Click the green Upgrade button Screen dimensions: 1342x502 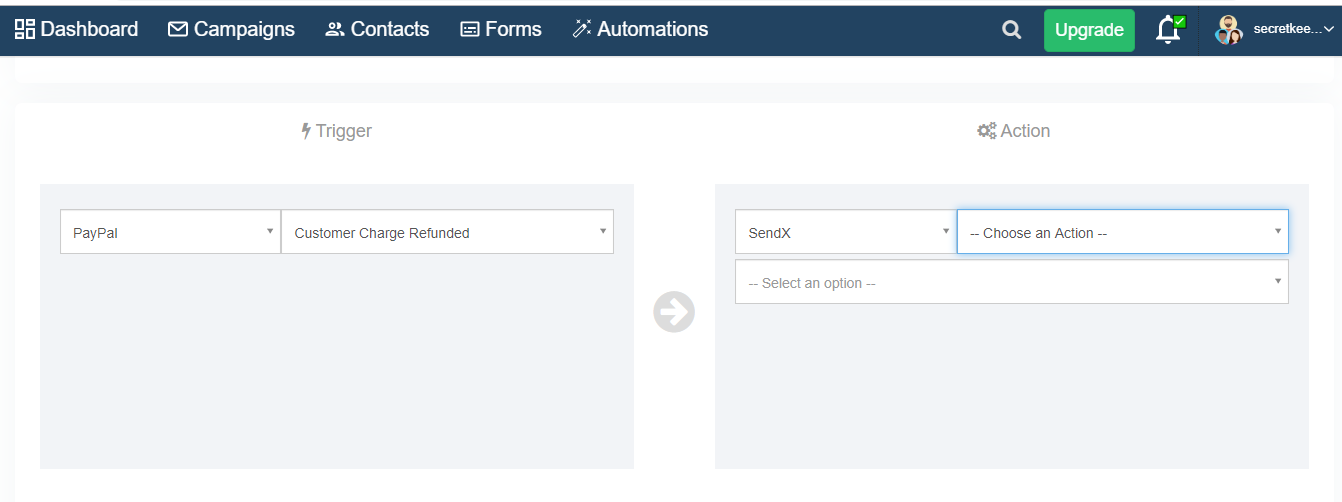(x=1089, y=30)
